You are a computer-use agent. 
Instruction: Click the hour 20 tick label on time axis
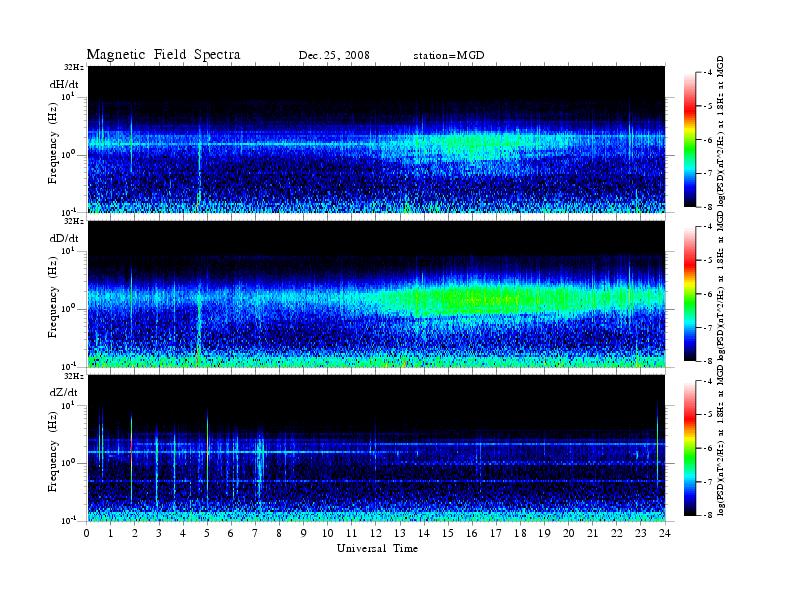coord(569,533)
